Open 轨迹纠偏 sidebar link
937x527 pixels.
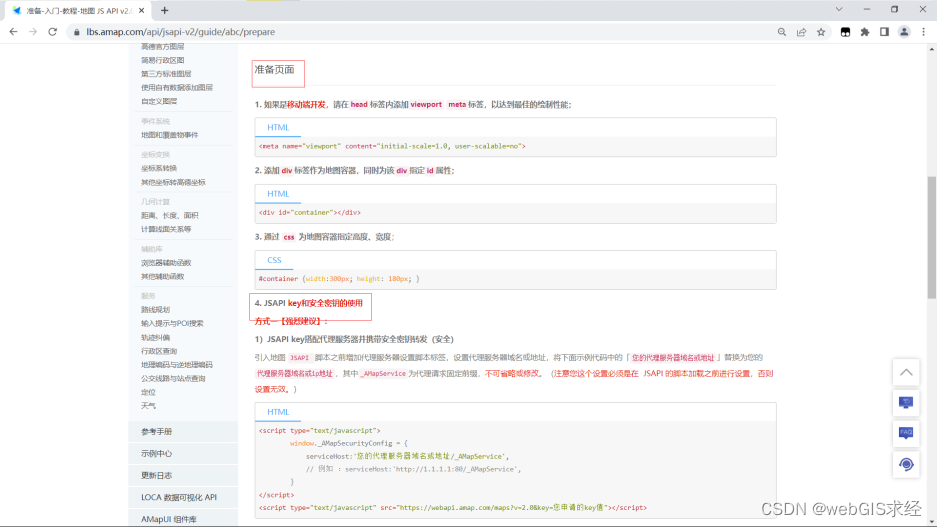tap(155, 338)
